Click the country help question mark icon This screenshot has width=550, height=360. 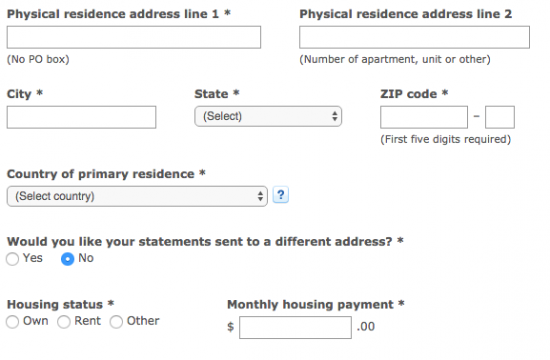click(x=281, y=195)
